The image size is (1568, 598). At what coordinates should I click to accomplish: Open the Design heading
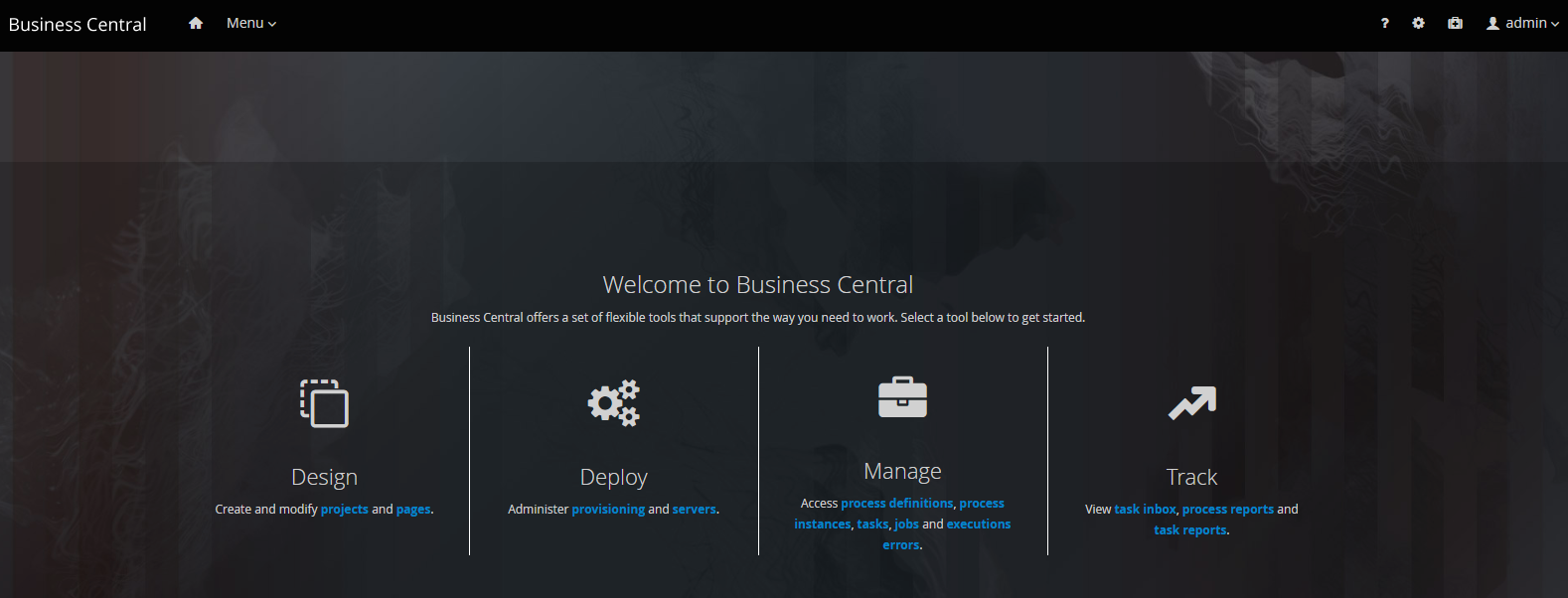324,477
